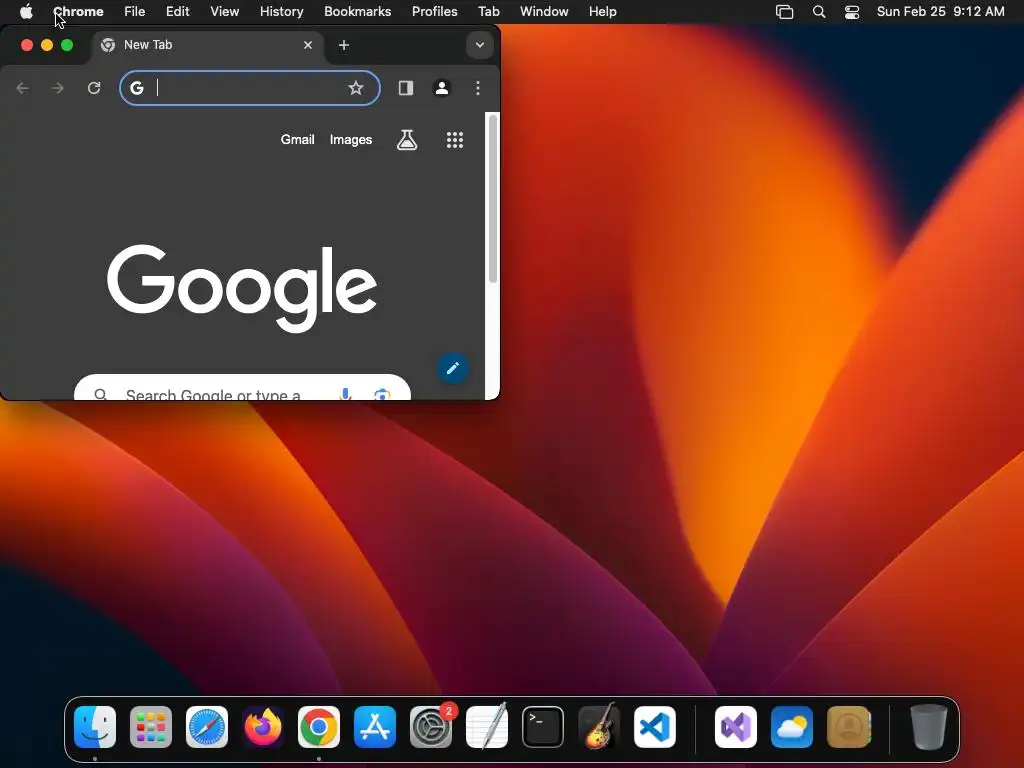Open Control Center in the menu bar
The image size is (1024, 768).
pyautogui.click(x=852, y=12)
